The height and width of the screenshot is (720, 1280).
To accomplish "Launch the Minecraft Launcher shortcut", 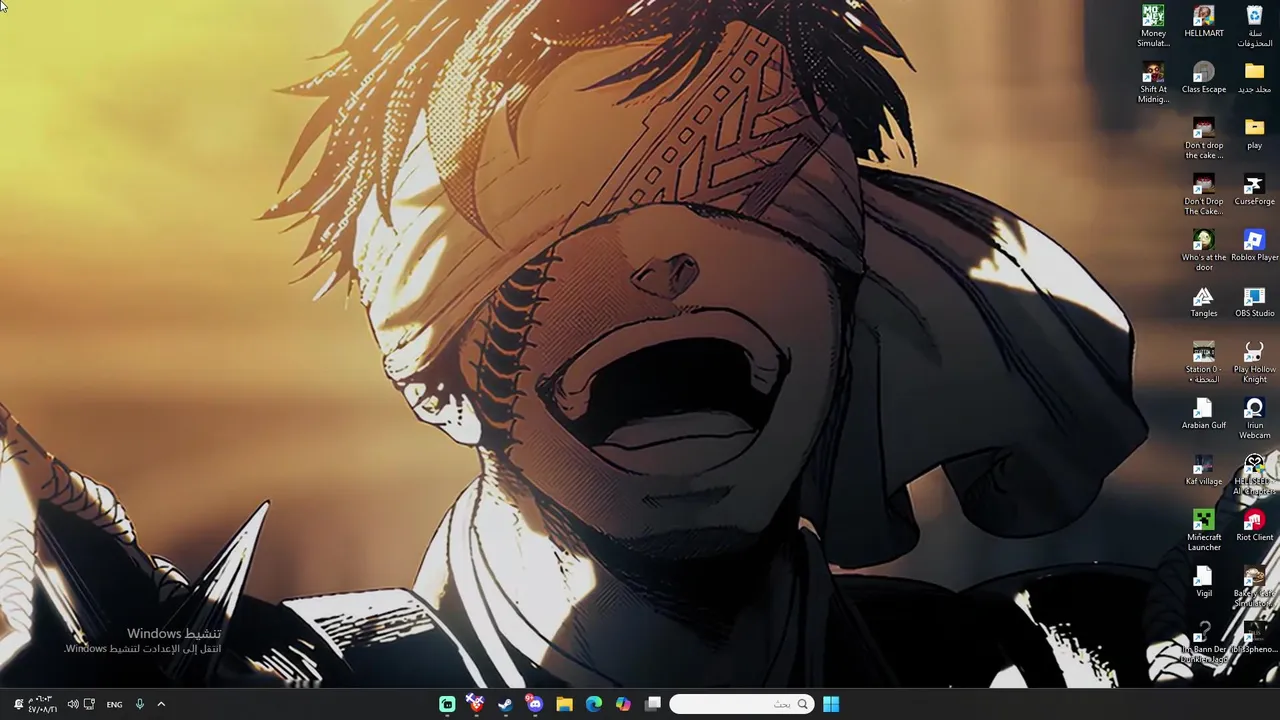I will coord(1204,530).
